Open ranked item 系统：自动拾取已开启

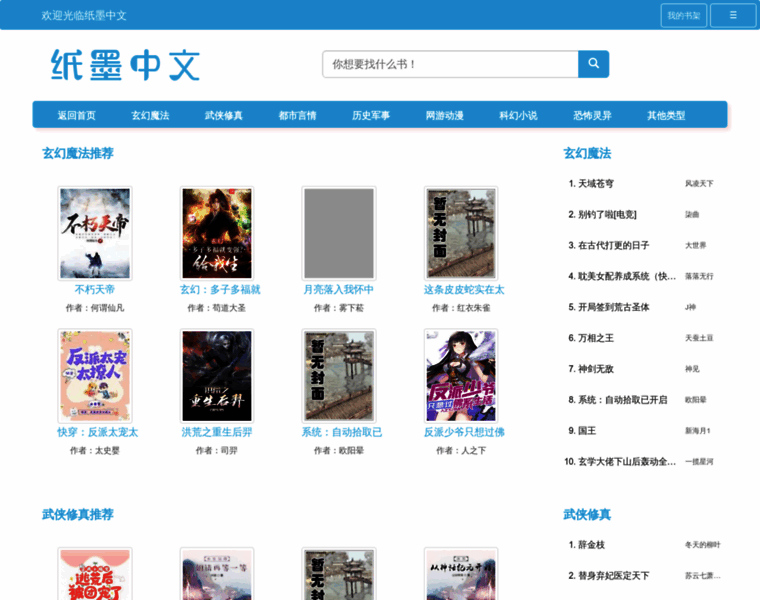pyautogui.click(x=622, y=400)
